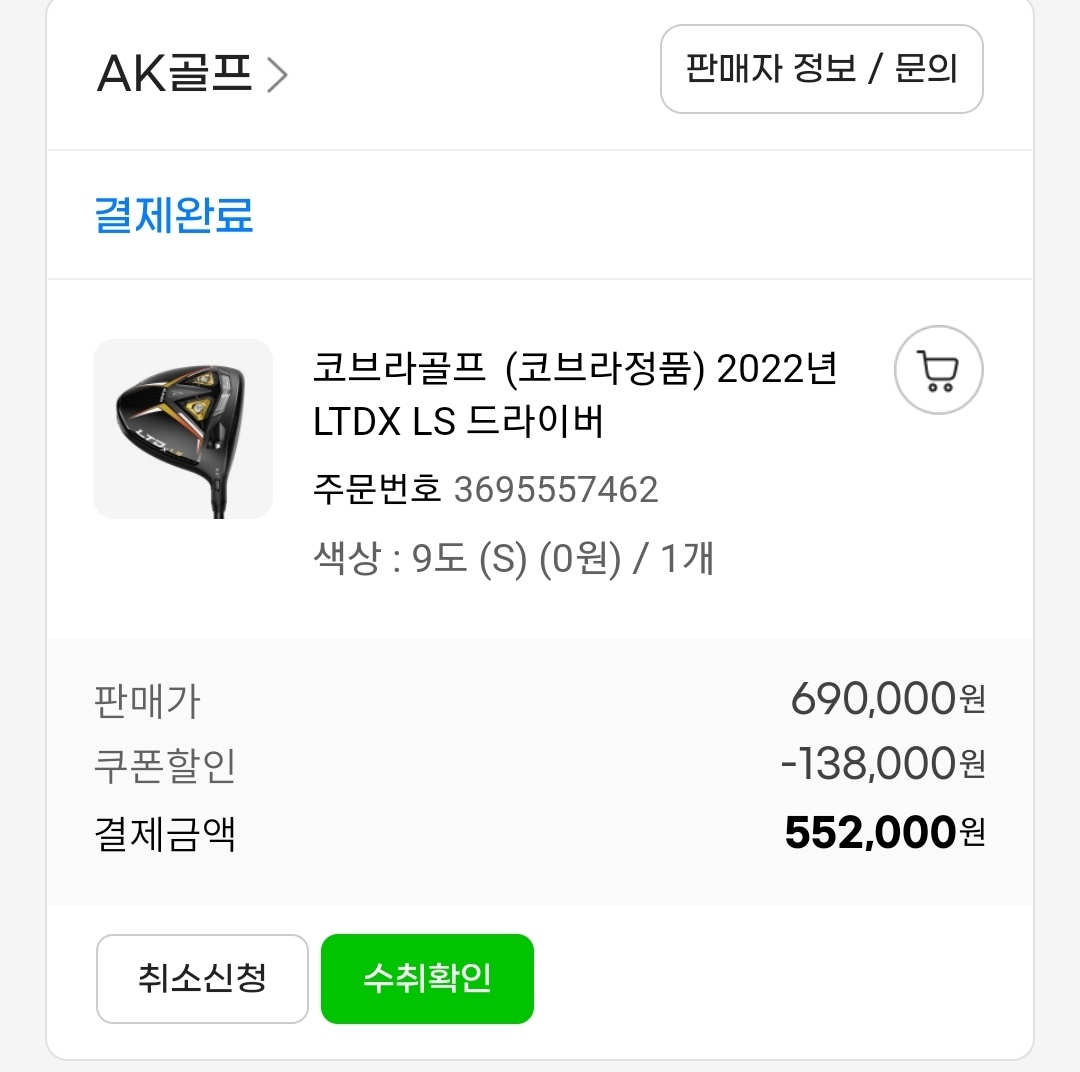Select the 552,000원 payment total
1080x1072 pixels.
click(x=884, y=832)
